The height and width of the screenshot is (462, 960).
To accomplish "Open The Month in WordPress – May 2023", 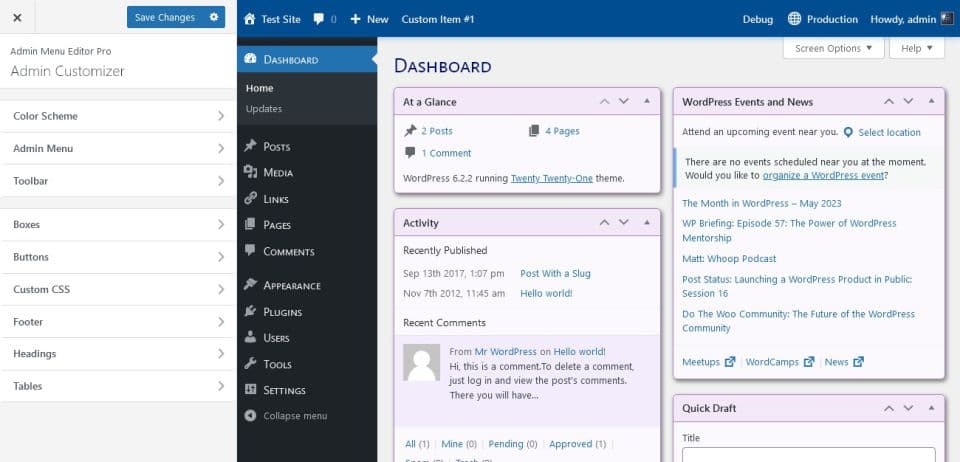I will [x=762, y=203].
